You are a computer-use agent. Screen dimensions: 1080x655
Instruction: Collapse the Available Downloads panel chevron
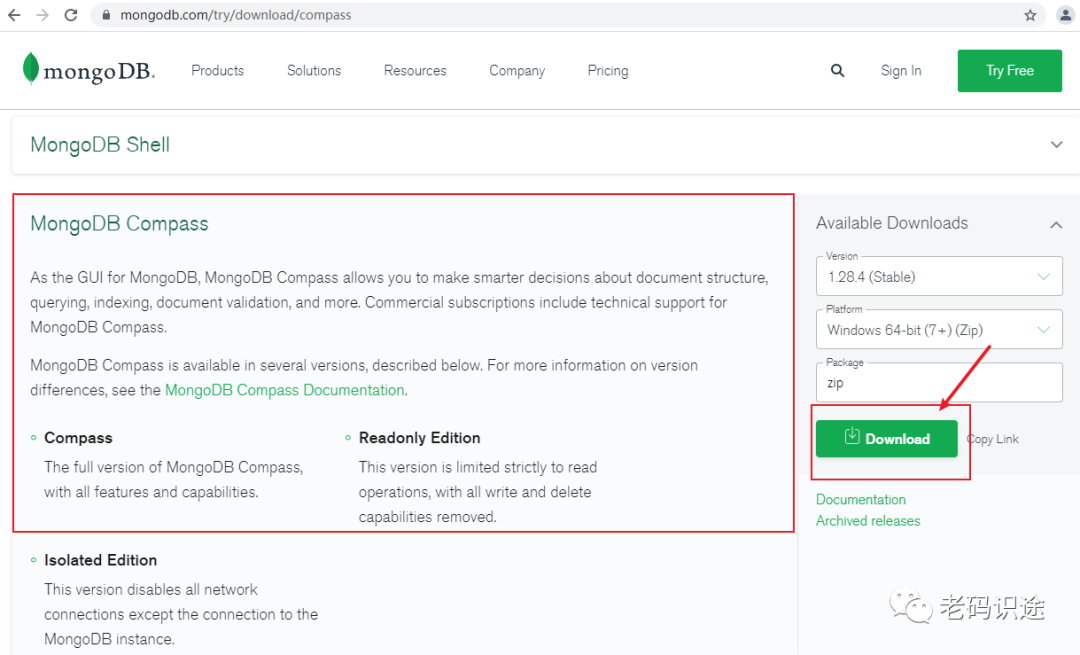coord(1056,225)
